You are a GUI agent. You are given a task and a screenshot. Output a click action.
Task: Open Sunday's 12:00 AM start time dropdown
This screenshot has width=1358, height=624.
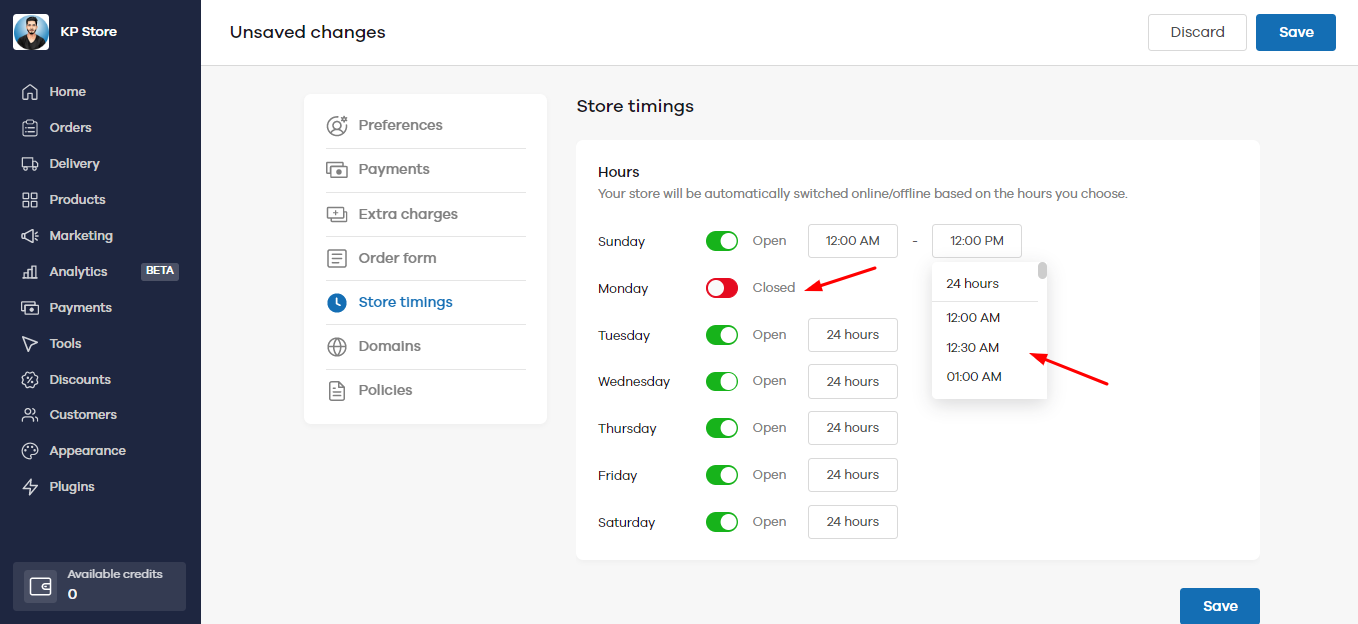tap(852, 241)
